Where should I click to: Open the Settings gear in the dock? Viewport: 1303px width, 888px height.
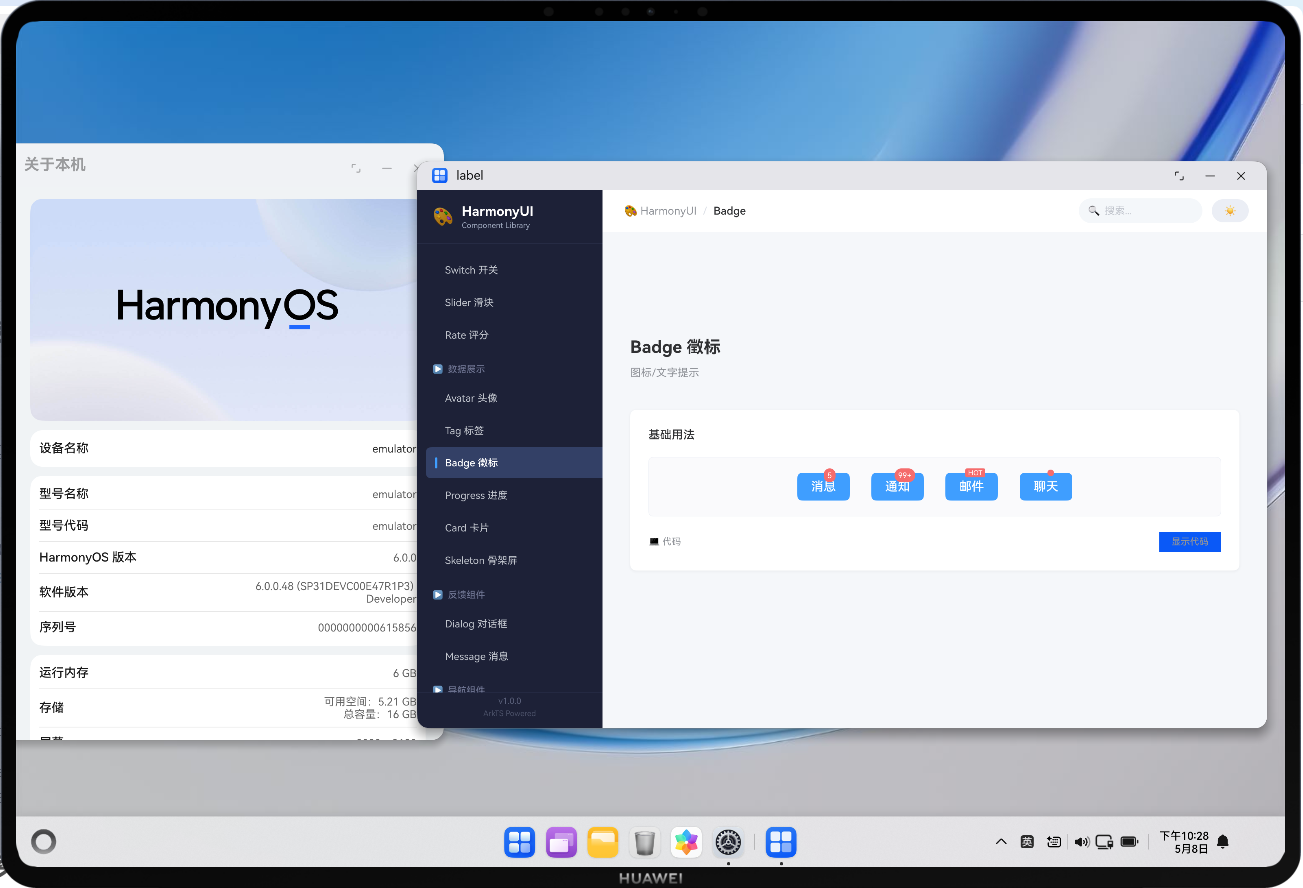728,842
